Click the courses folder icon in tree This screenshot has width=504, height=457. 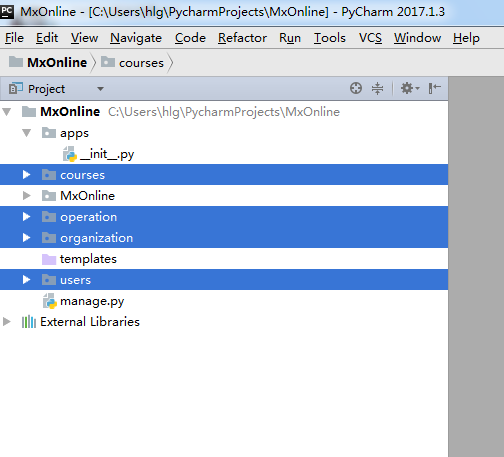coord(49,175)
